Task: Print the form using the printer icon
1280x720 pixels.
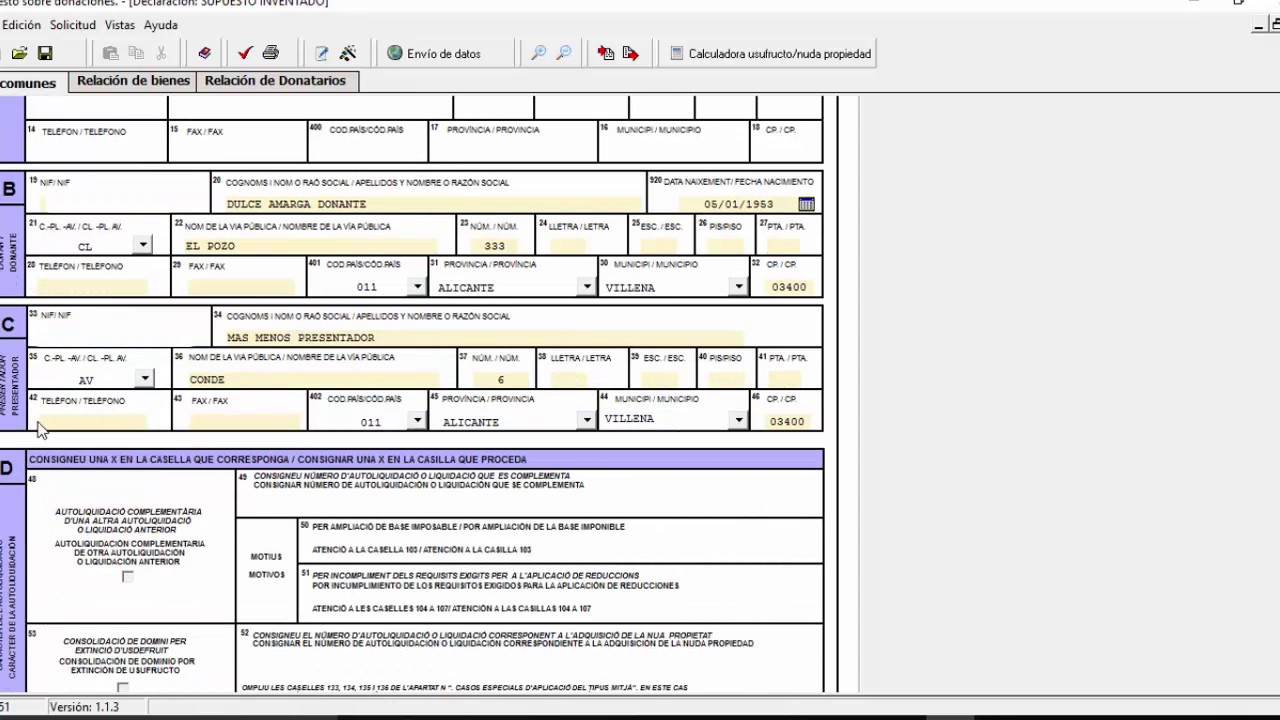Action: point(270,54)
